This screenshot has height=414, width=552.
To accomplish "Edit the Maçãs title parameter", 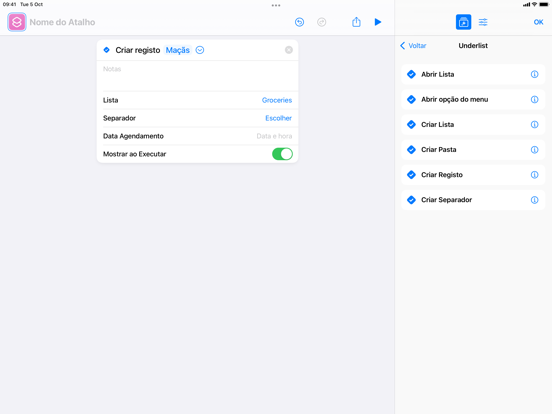I will (x=178, y=50).
